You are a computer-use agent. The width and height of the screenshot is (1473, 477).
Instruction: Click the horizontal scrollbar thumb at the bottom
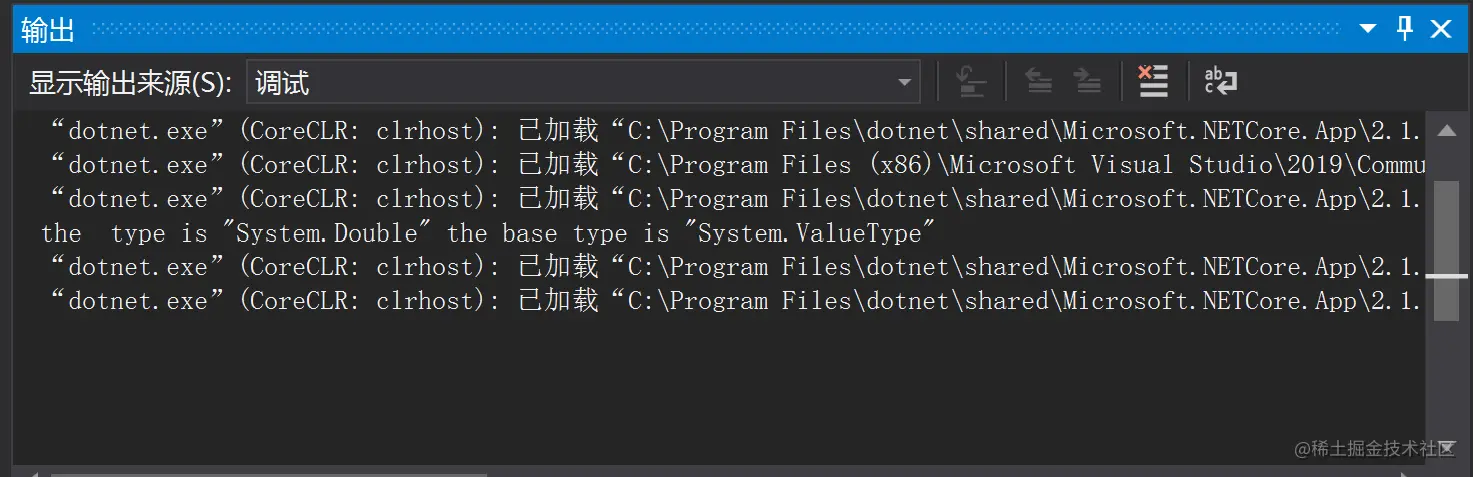pyautogui.click(x=270, y=474)
